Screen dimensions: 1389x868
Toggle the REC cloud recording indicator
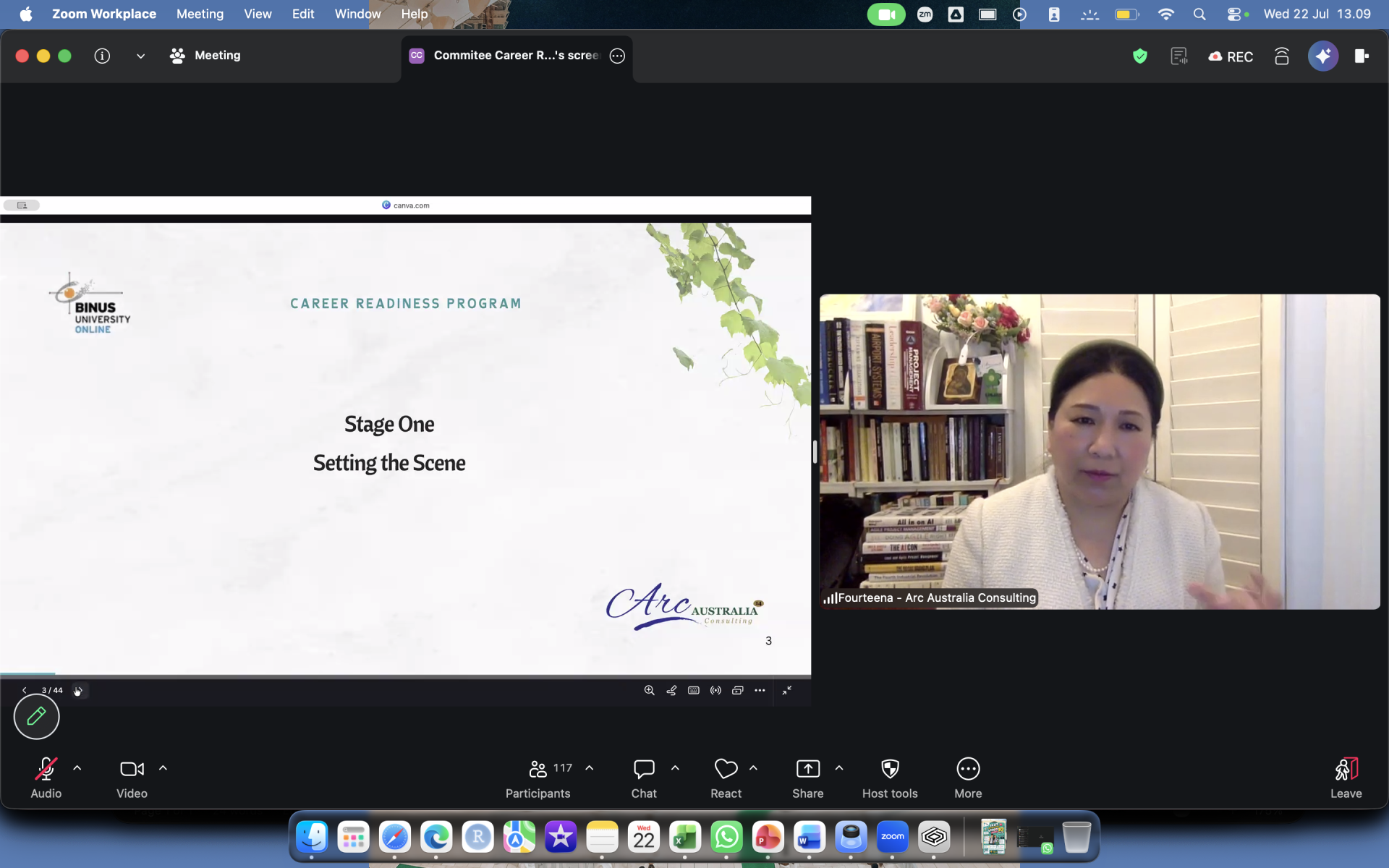(1231, 56)
